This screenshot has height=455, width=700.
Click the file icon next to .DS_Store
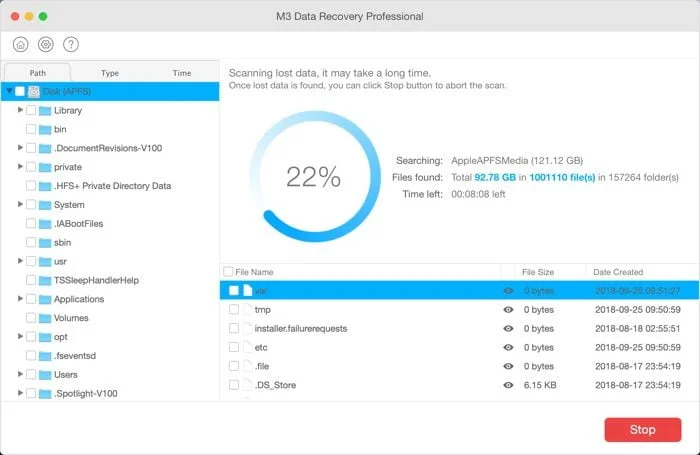[248, 385]
